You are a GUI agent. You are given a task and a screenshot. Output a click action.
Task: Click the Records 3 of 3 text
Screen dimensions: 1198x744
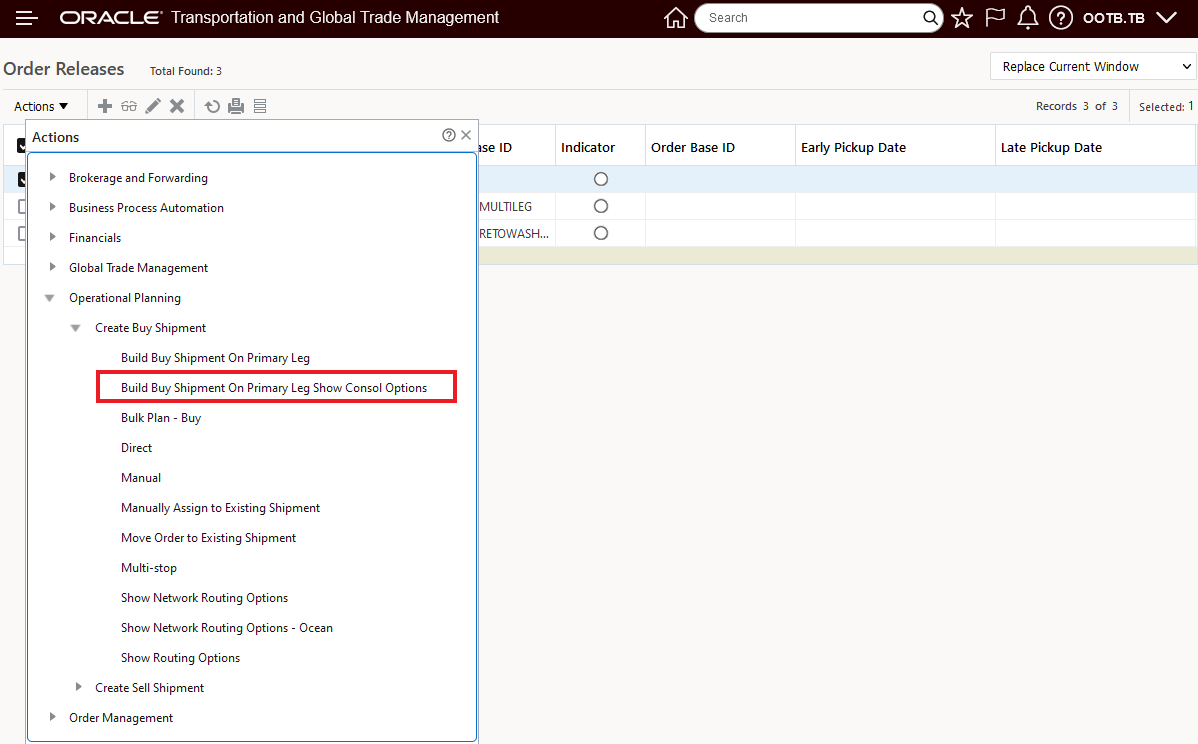[x=1077, y=106]
